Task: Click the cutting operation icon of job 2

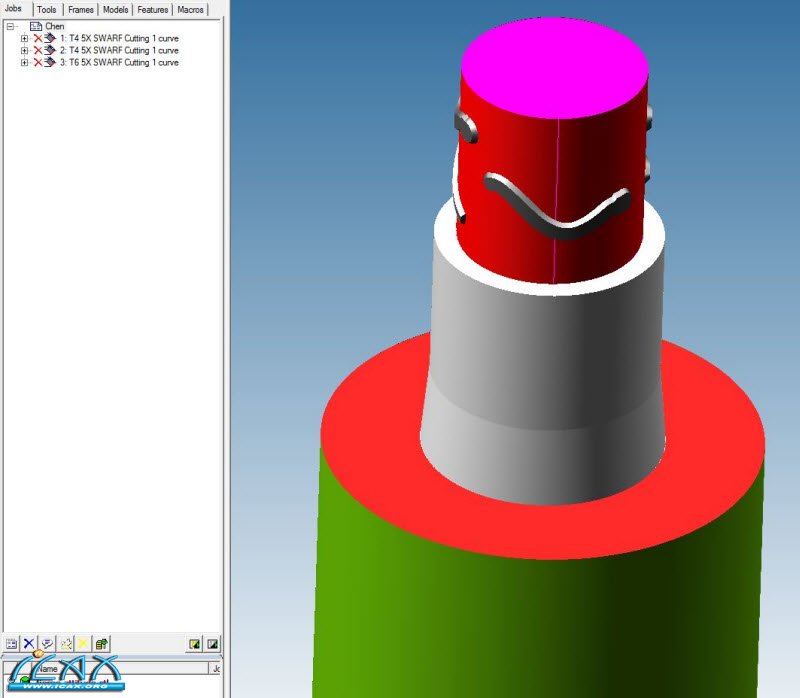Action: click(x=49, y=50)
